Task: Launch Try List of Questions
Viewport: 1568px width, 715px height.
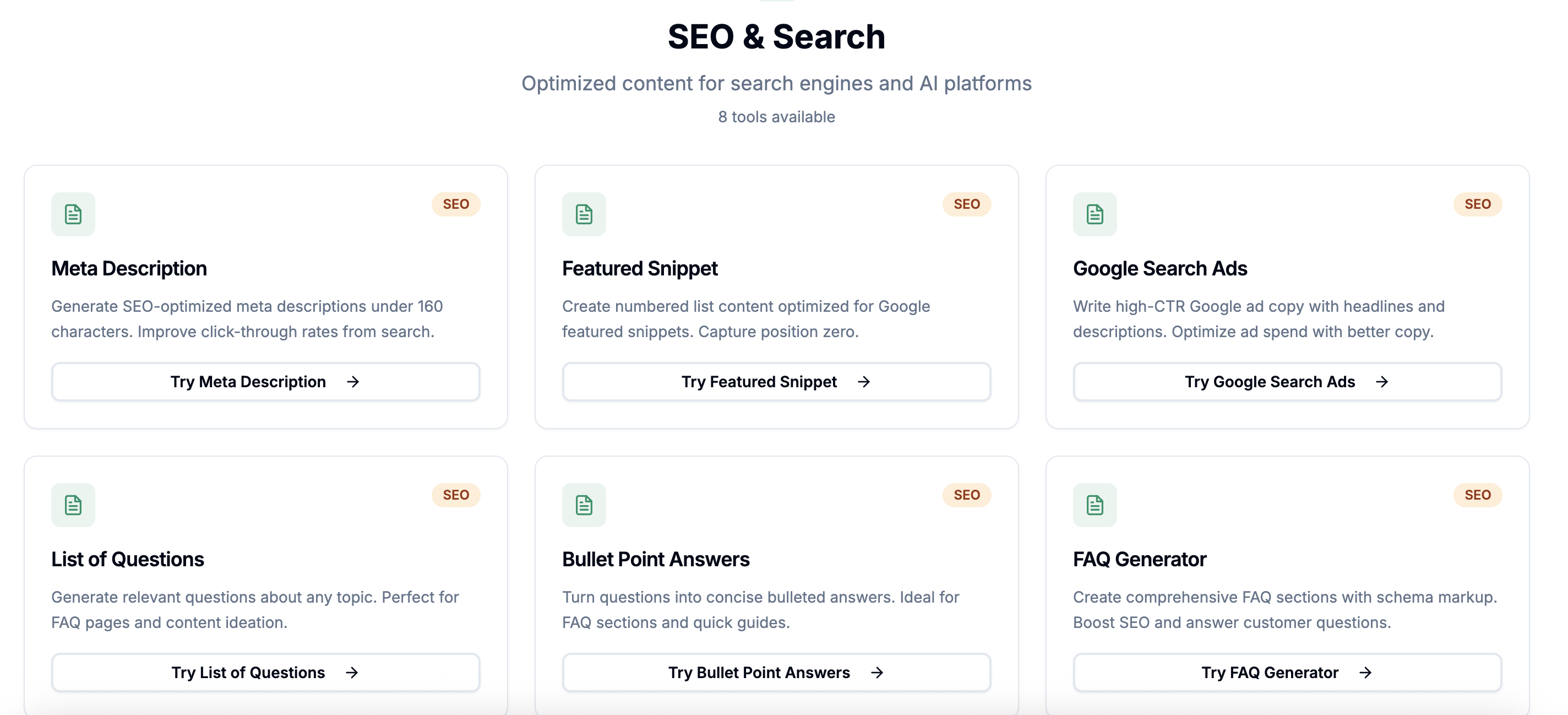Action: [265, 673]
